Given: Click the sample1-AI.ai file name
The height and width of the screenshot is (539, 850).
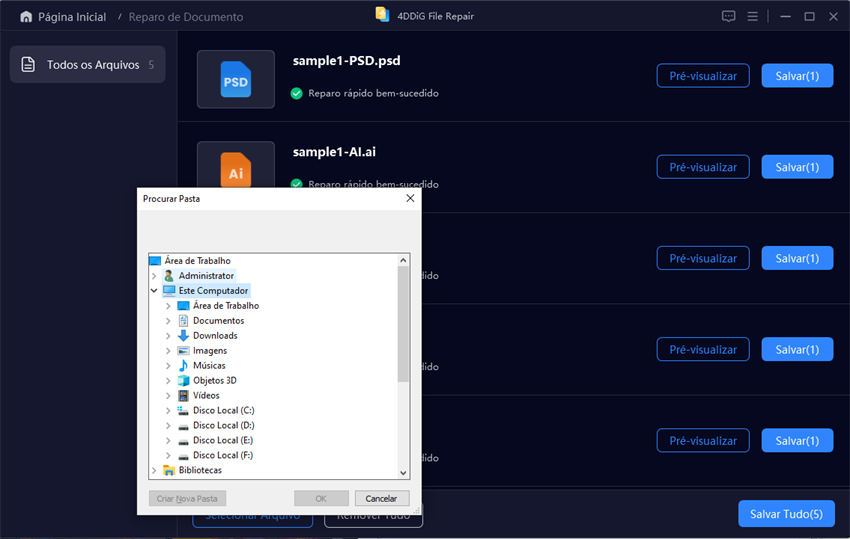Looking at the screenshot, I should [x=334, y=152].
